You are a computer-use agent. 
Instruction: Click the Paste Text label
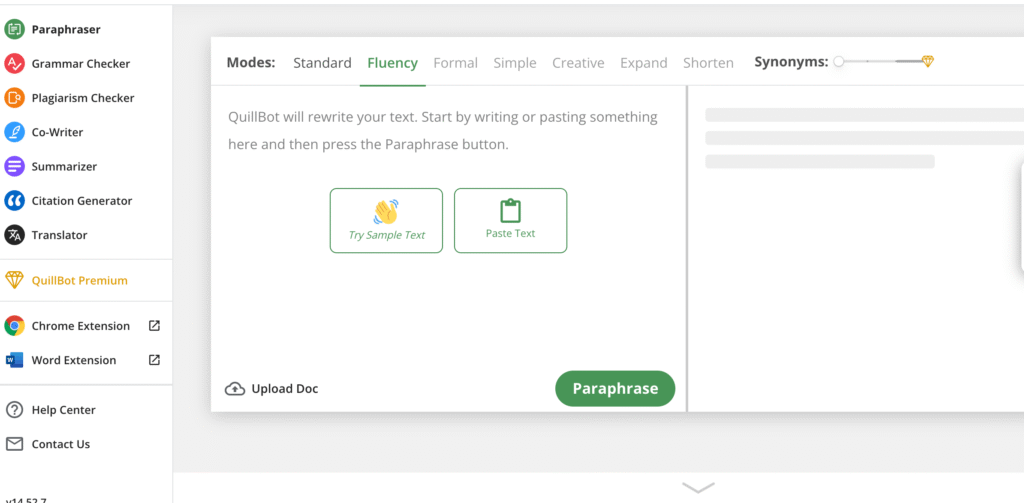point(510,233)
